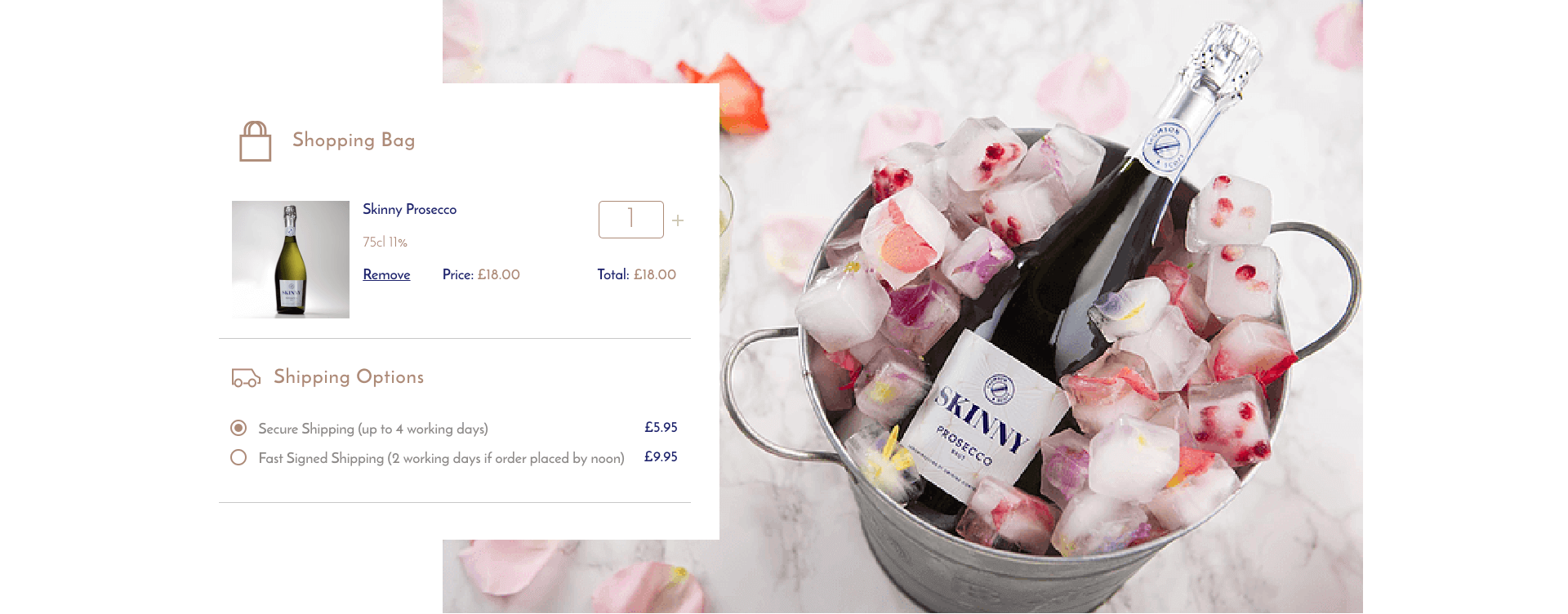Image resolution: width=1568 pixels, height=614 pixels.
Task: Click the Secure Shipping option label text
Action: point(373,429)
